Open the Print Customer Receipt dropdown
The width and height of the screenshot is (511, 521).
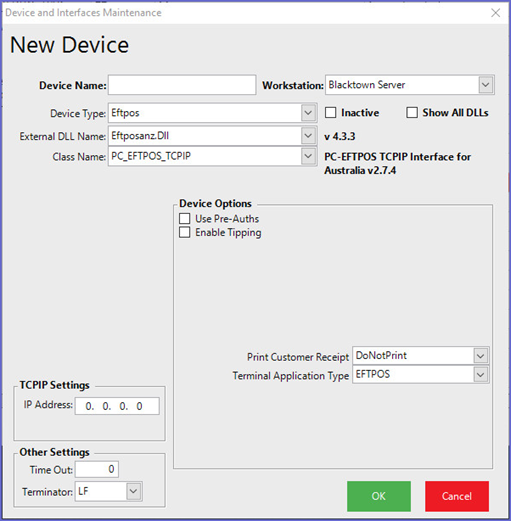tap(480, 356)
